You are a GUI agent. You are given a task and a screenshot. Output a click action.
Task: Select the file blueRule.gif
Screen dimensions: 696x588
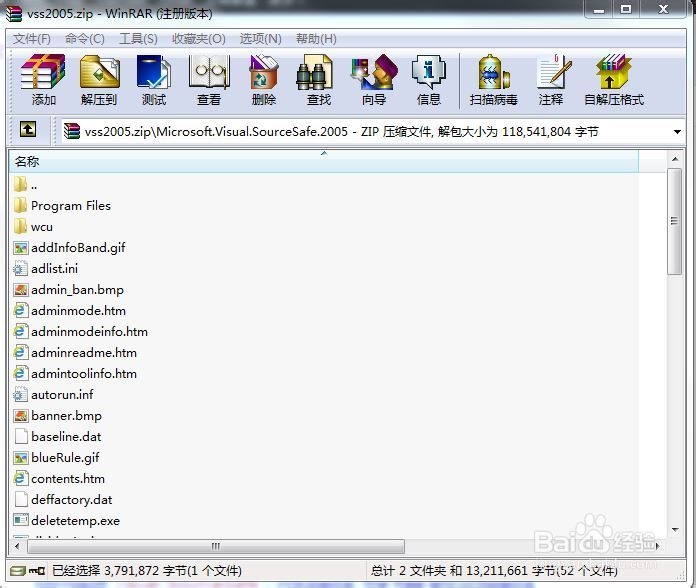coord(65,458)
